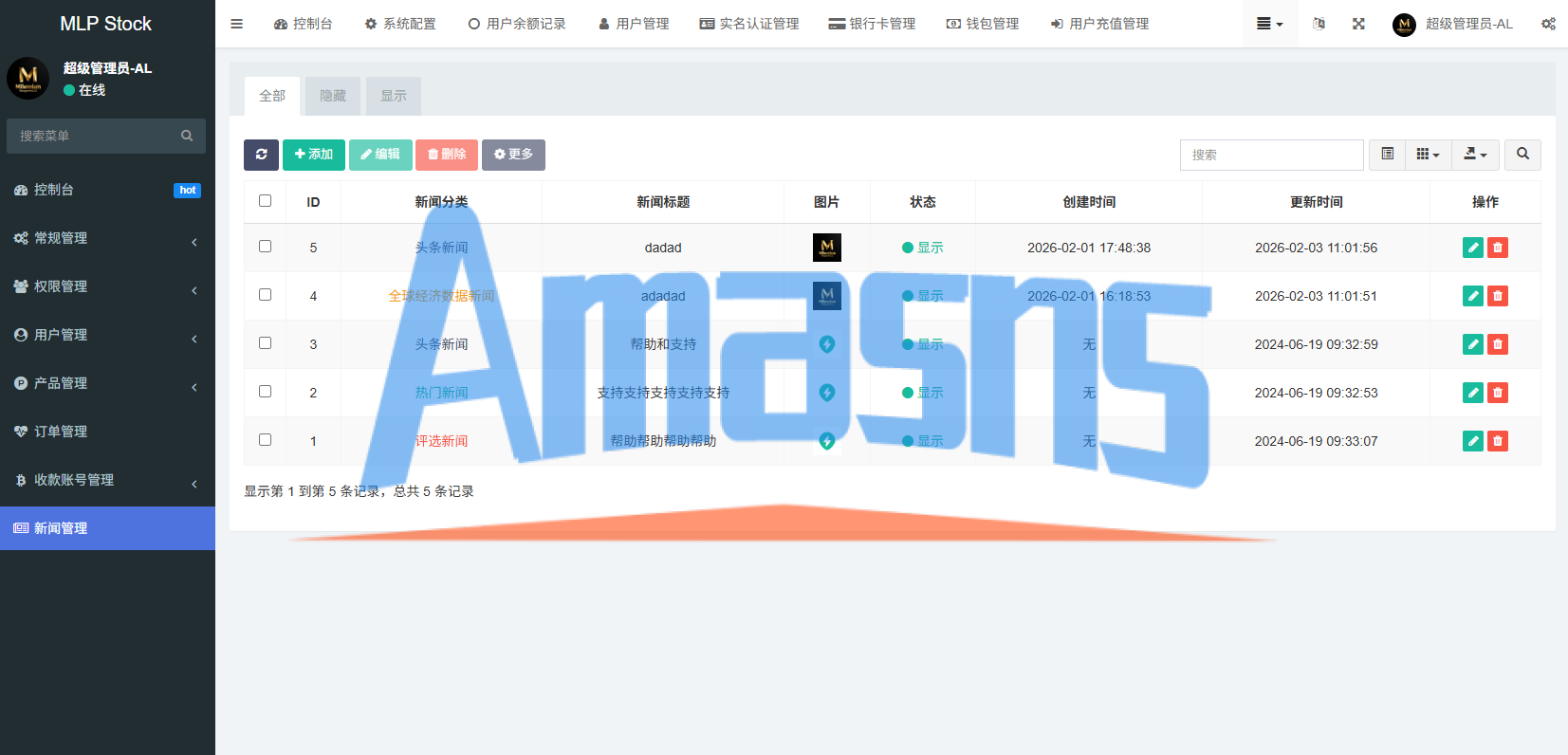
Task: Click the user avatar in the top bar
Action: coord(1404,25)
